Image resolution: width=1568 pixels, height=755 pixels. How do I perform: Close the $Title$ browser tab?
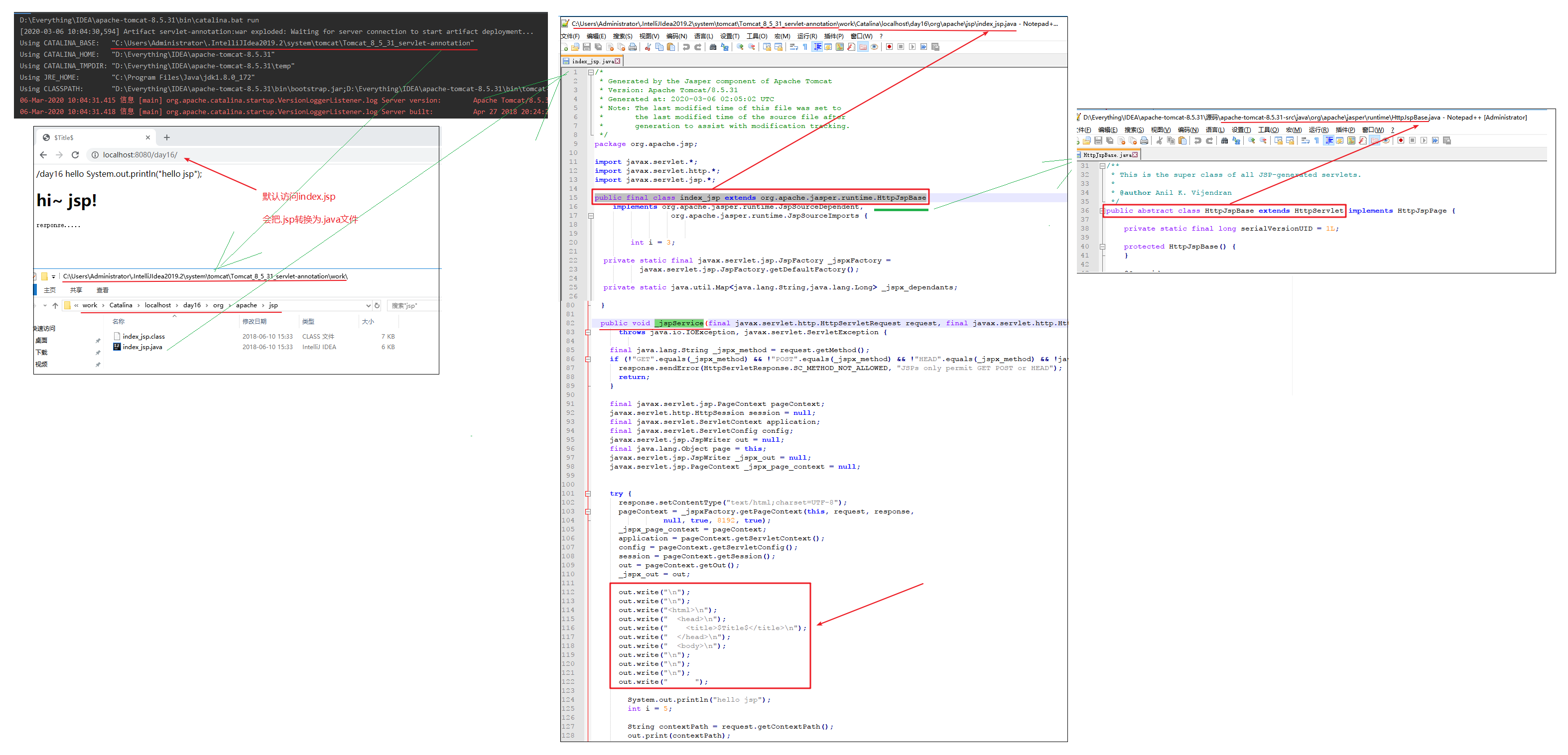click(147, 137)
